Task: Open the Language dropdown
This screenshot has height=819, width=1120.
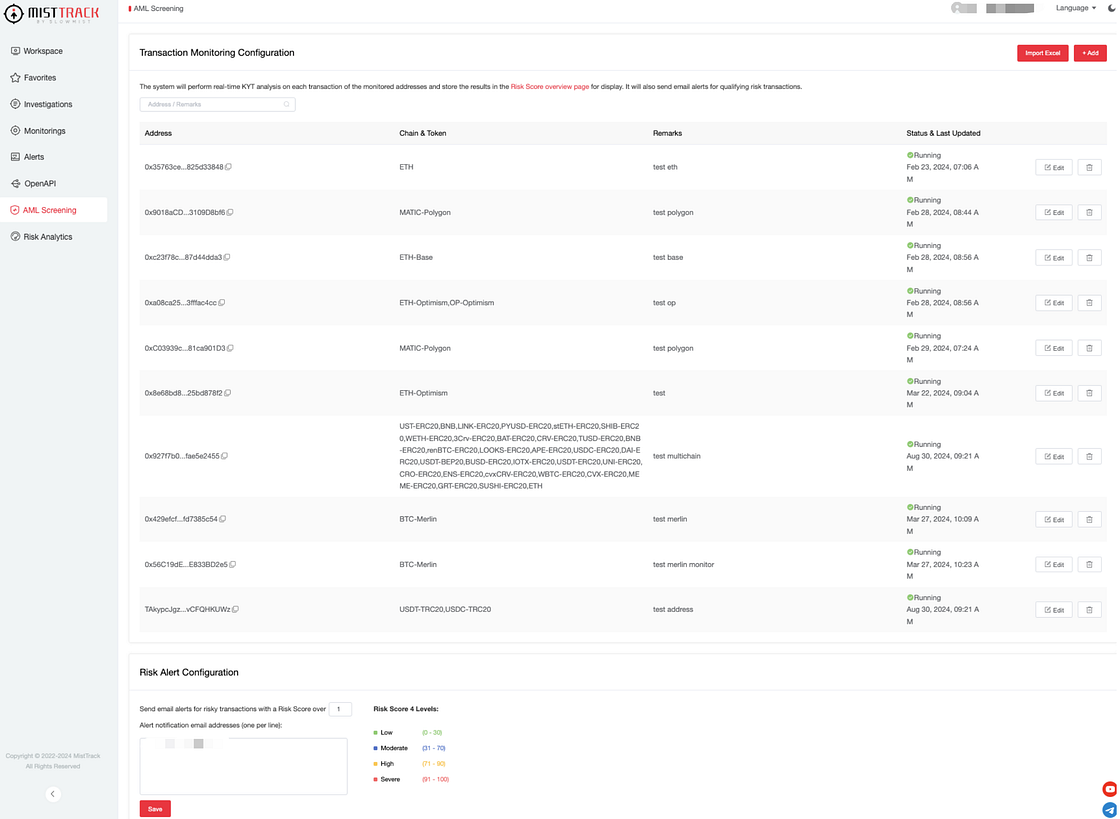Action: point(1075,8)
